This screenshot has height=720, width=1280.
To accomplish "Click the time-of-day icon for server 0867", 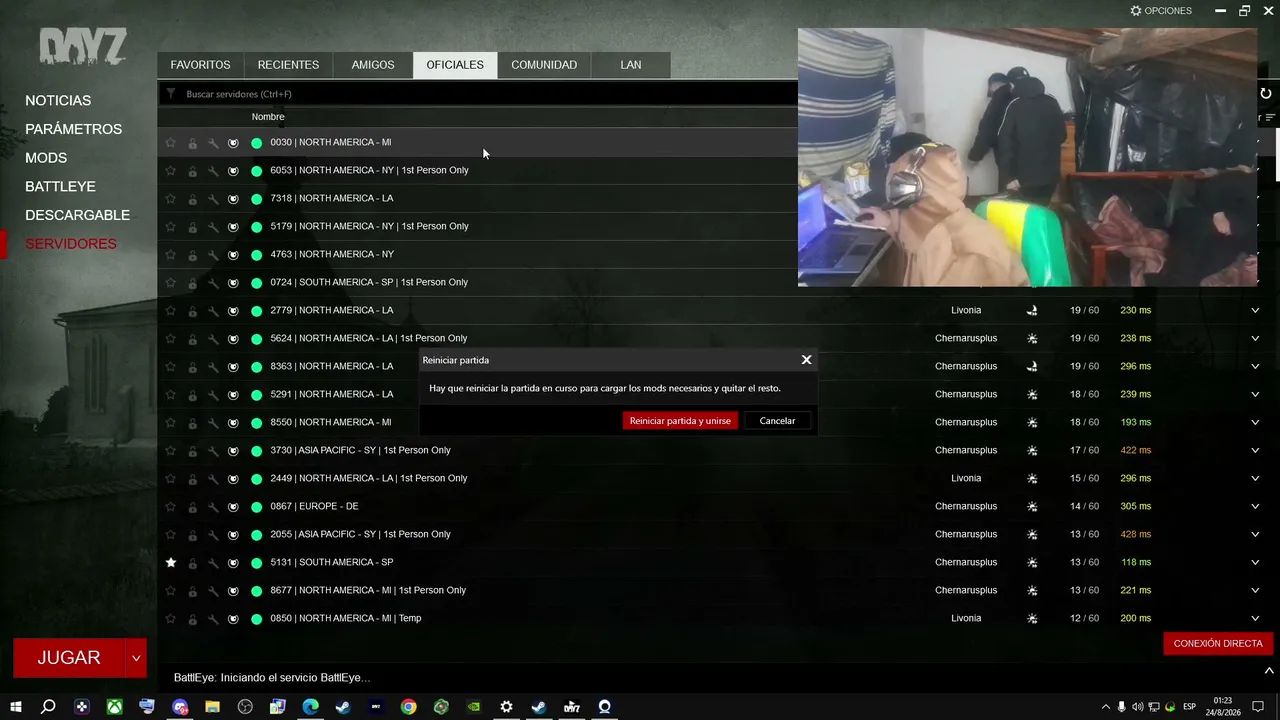I will (x=1032, y=507).
